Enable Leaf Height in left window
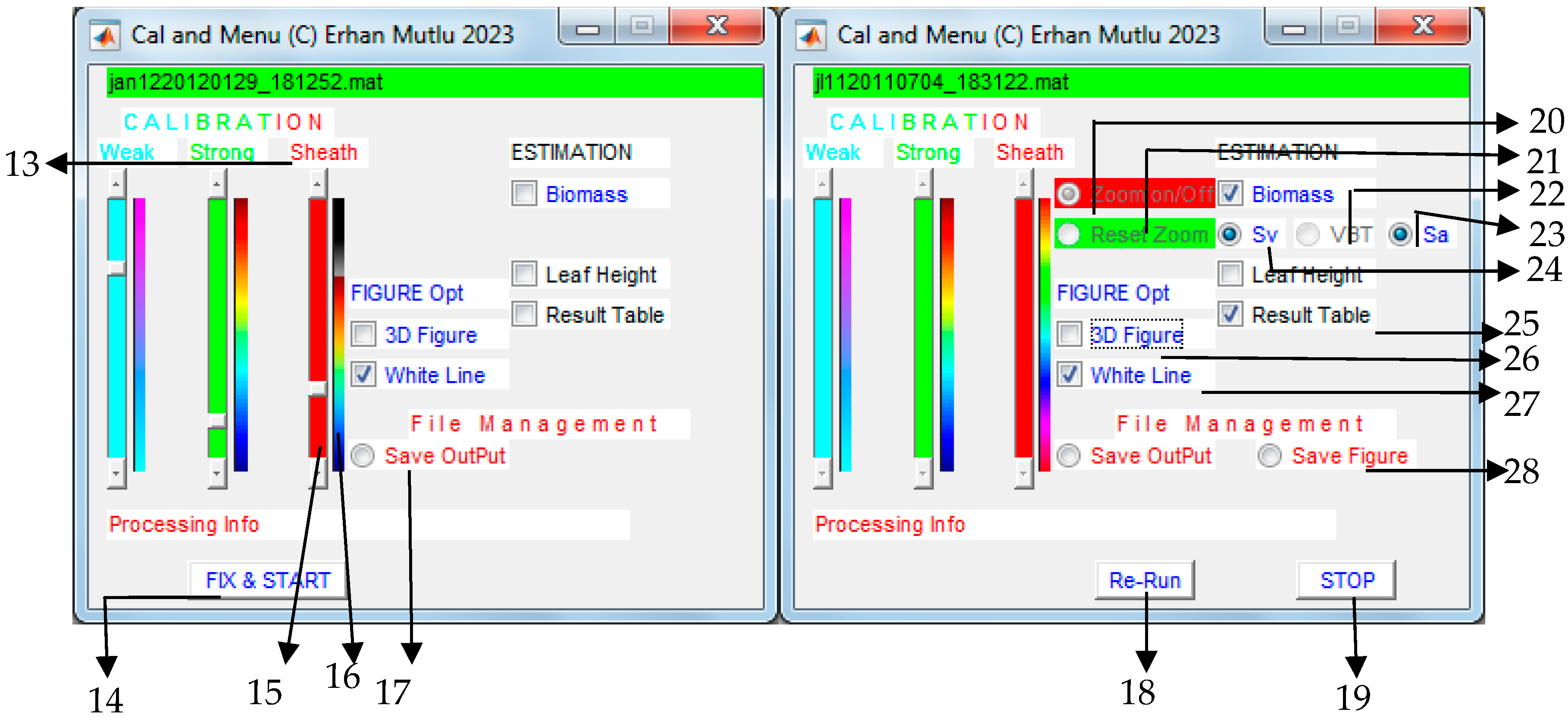This screenshot has height=718, width=1568. (524, 274)
